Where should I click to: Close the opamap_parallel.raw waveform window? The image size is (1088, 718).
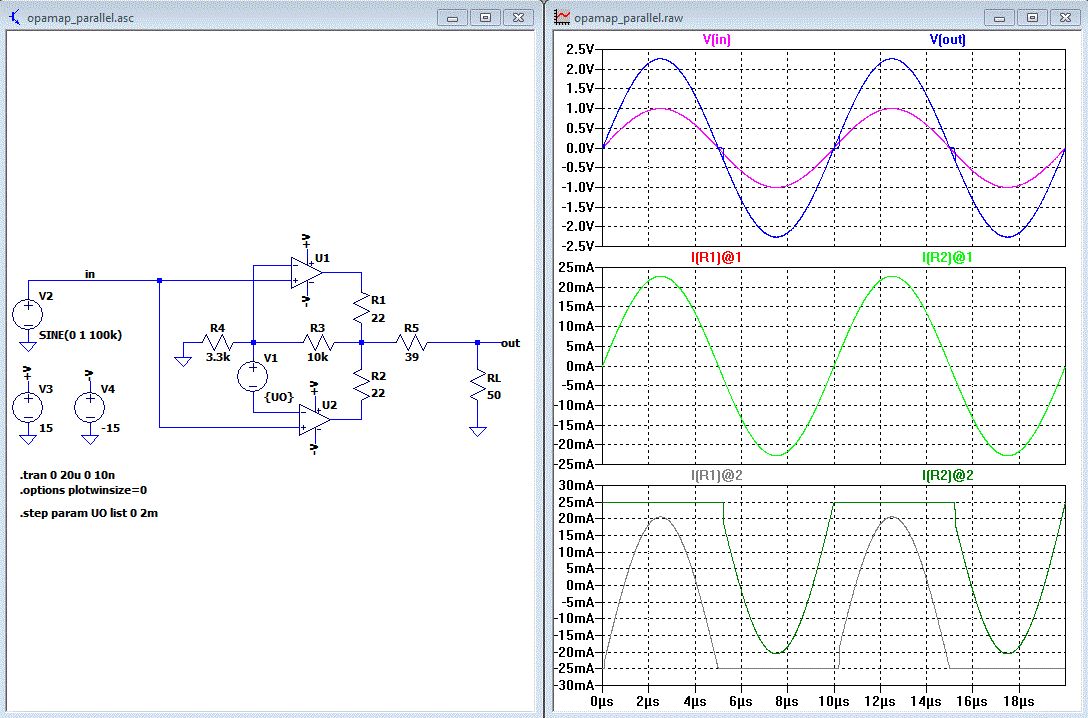1066,17
